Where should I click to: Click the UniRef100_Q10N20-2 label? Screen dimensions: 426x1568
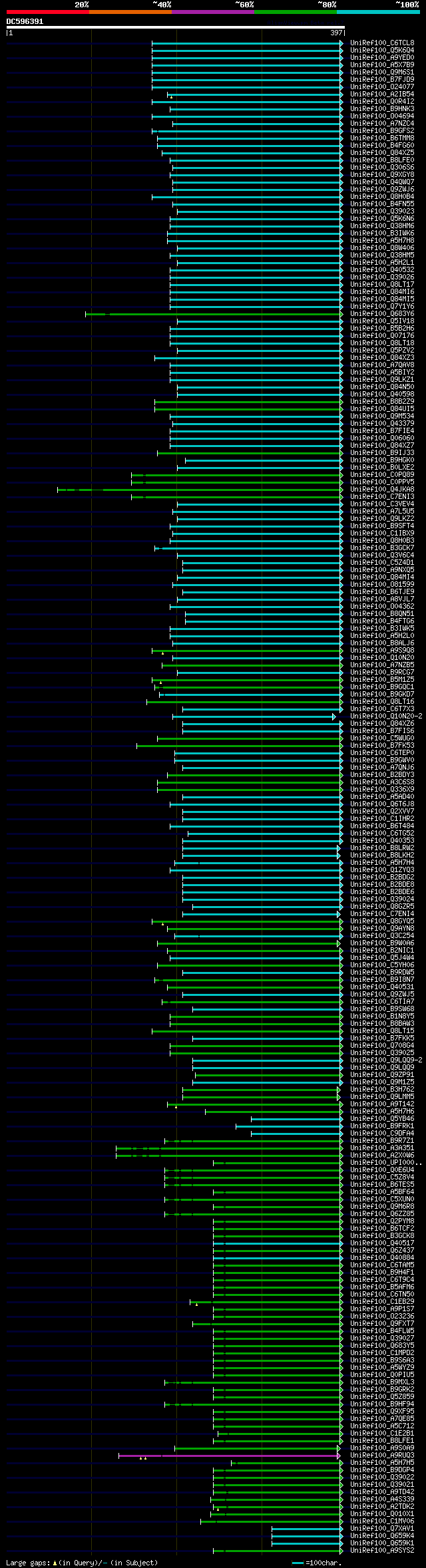point(386,716)
